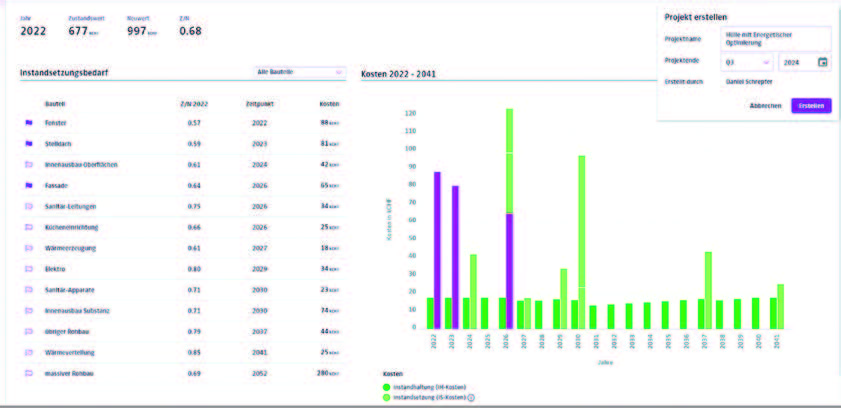
Task: Open the calendar icon next to 2024
Action: point(822,62)
